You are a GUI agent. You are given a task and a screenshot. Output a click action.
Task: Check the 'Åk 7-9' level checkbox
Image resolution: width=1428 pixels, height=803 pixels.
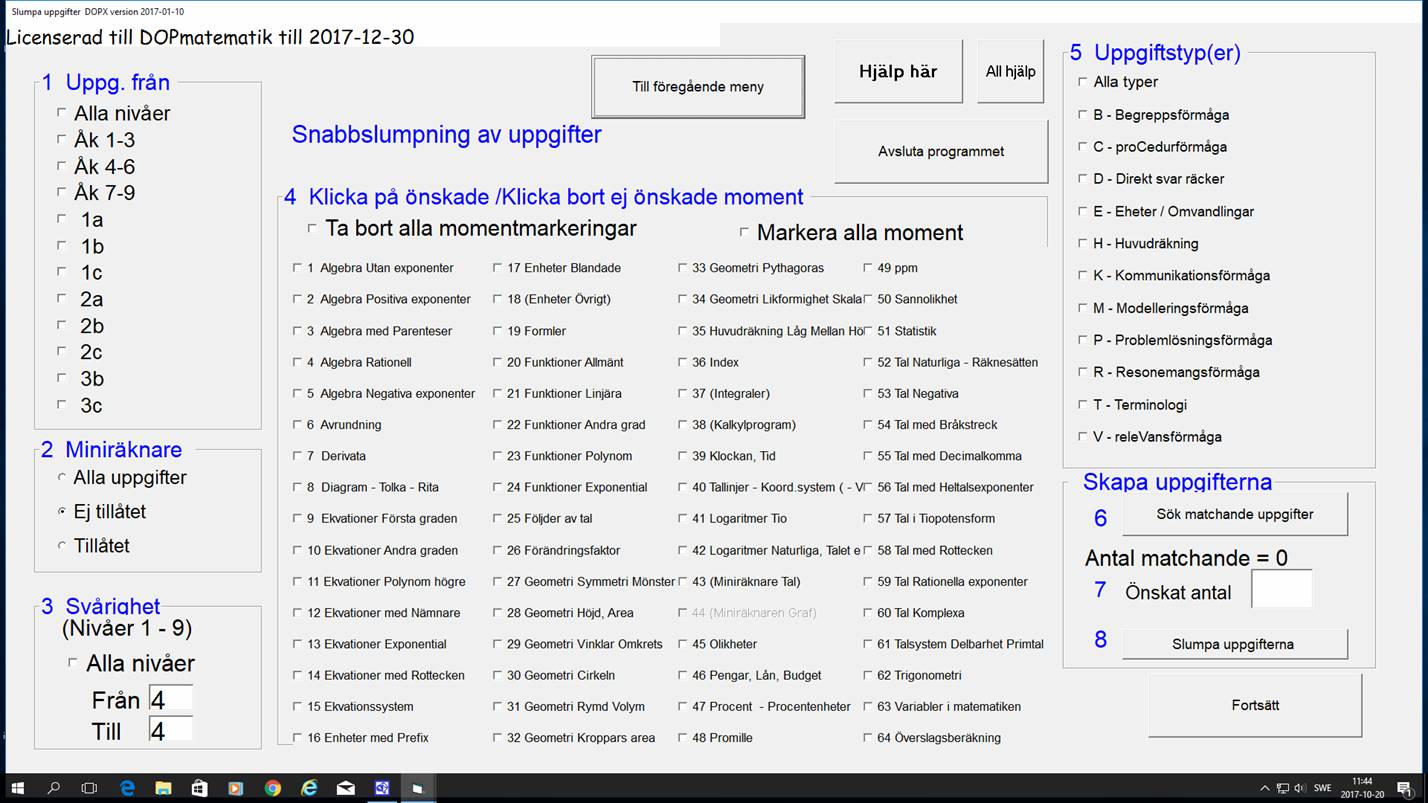[x=62, y=193]
